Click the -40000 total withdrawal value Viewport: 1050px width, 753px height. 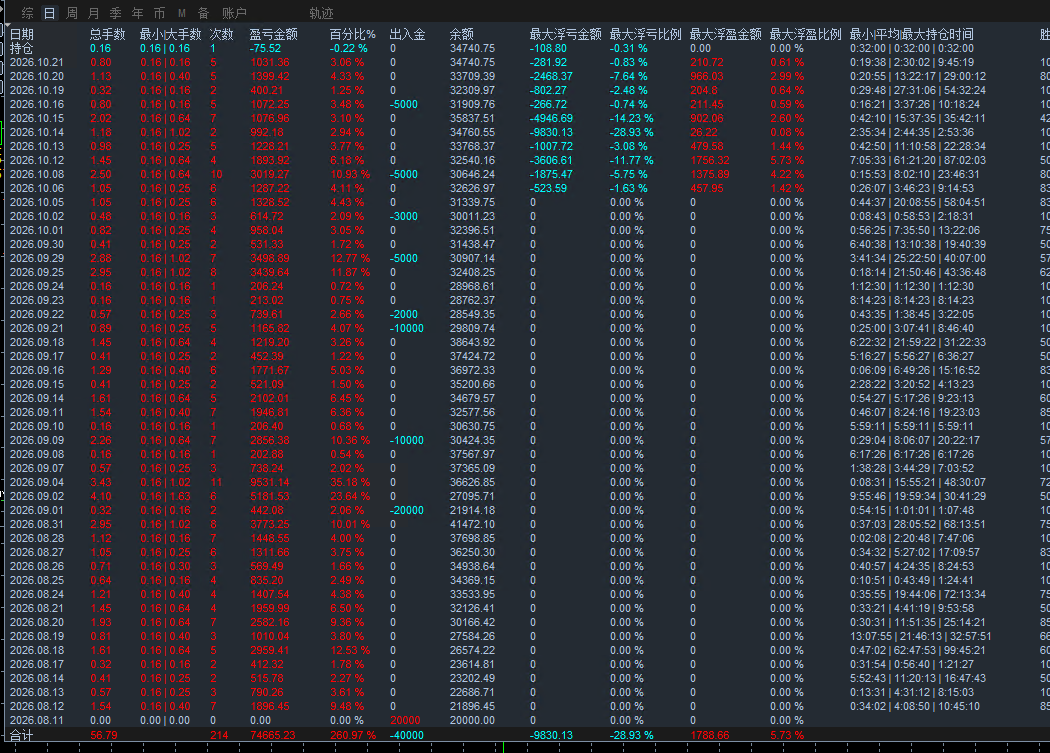point(406,735)
